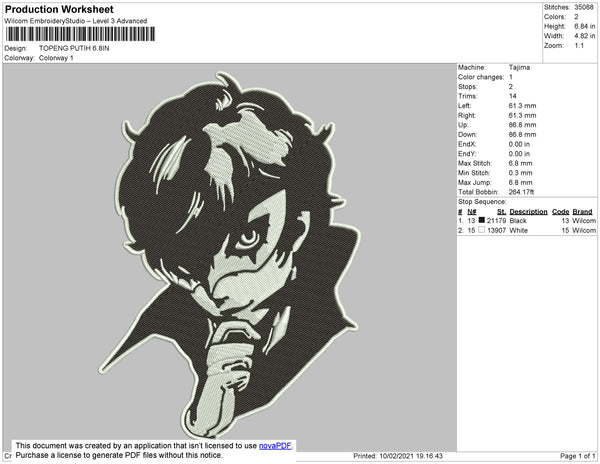This screenshot has width=600, height=464.
Task: Select the 'Code' column header
Action: [561, 212]
